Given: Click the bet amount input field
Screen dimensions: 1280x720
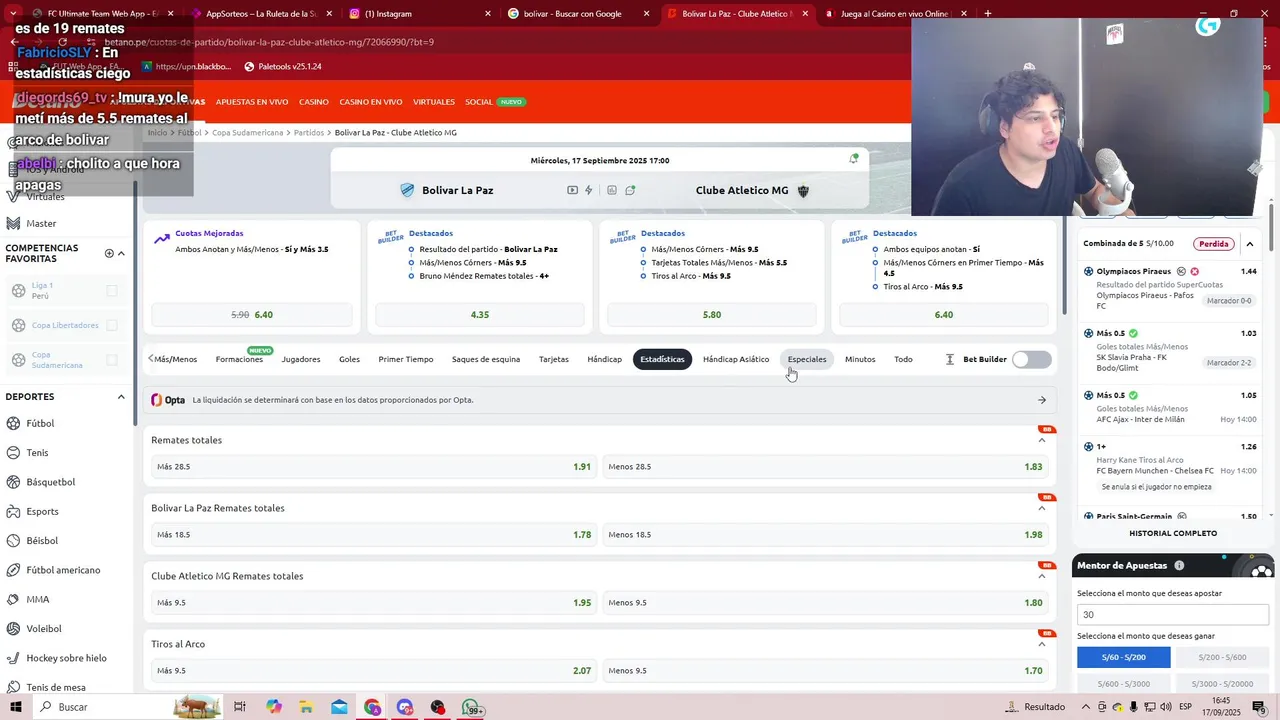Looking at the screenshot, I should click(1173, 615).
